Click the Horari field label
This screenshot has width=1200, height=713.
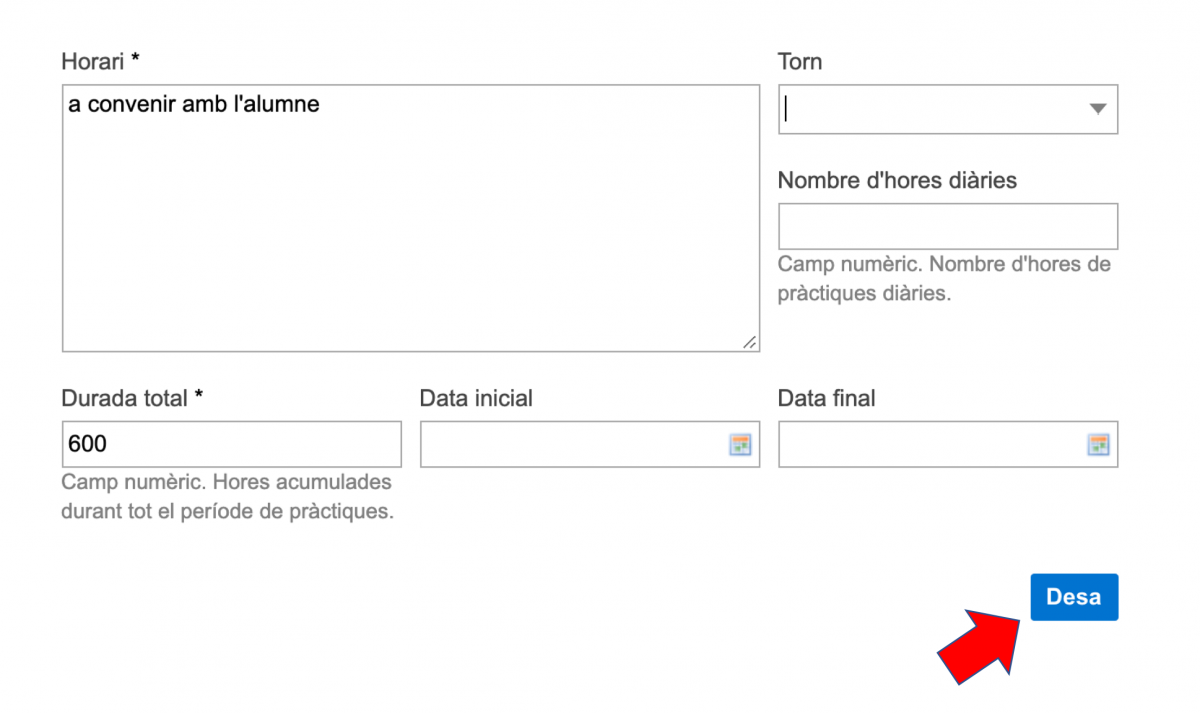94,62
